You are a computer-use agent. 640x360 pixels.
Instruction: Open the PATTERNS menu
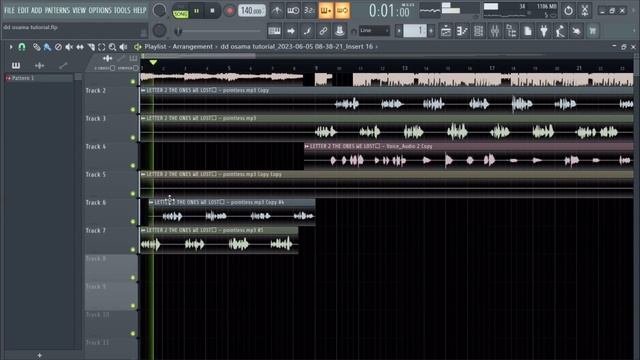click(57, 10)
